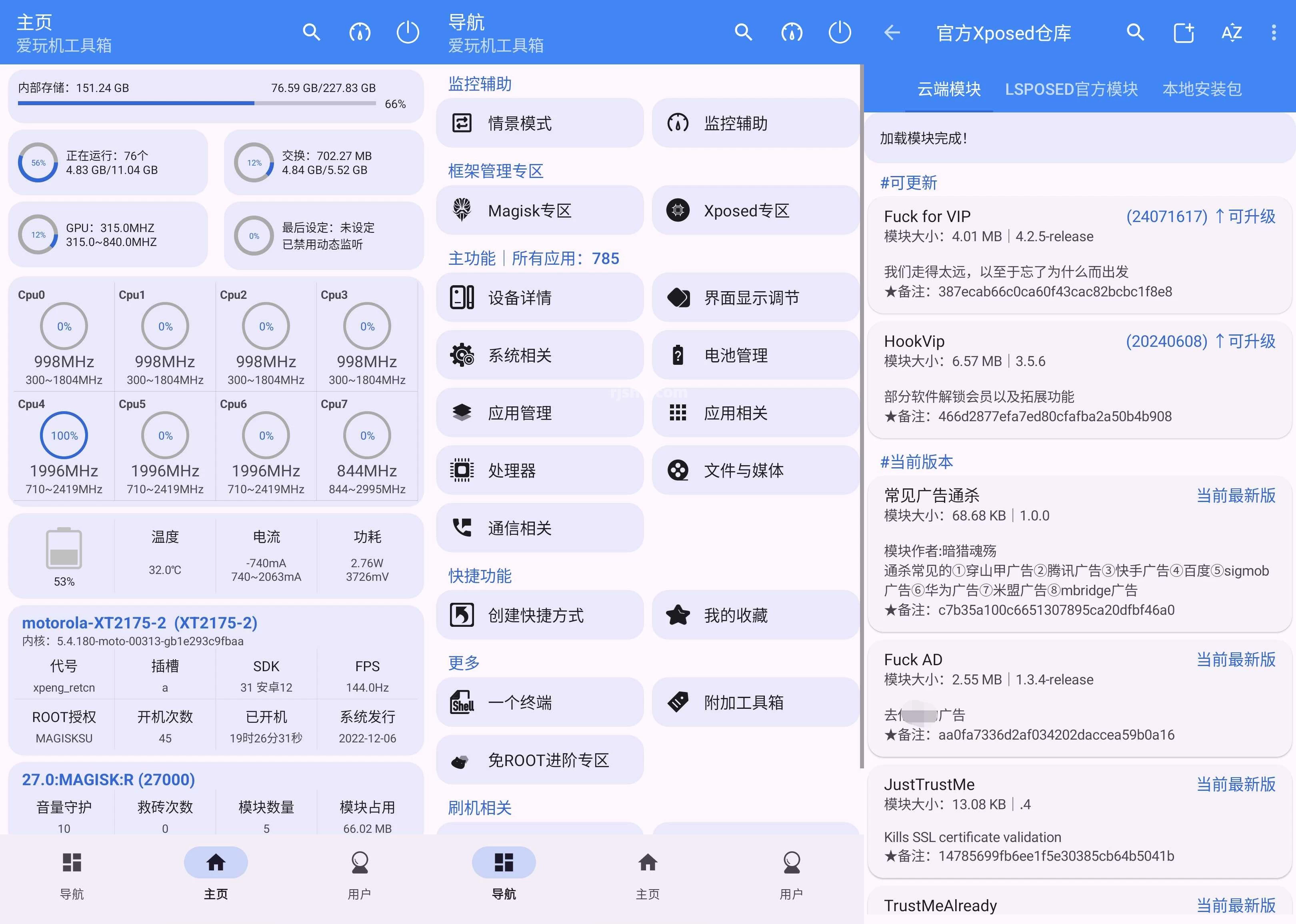Tap power icon in 导航 header
The image size is (1296, 924).
coord(840,32)
